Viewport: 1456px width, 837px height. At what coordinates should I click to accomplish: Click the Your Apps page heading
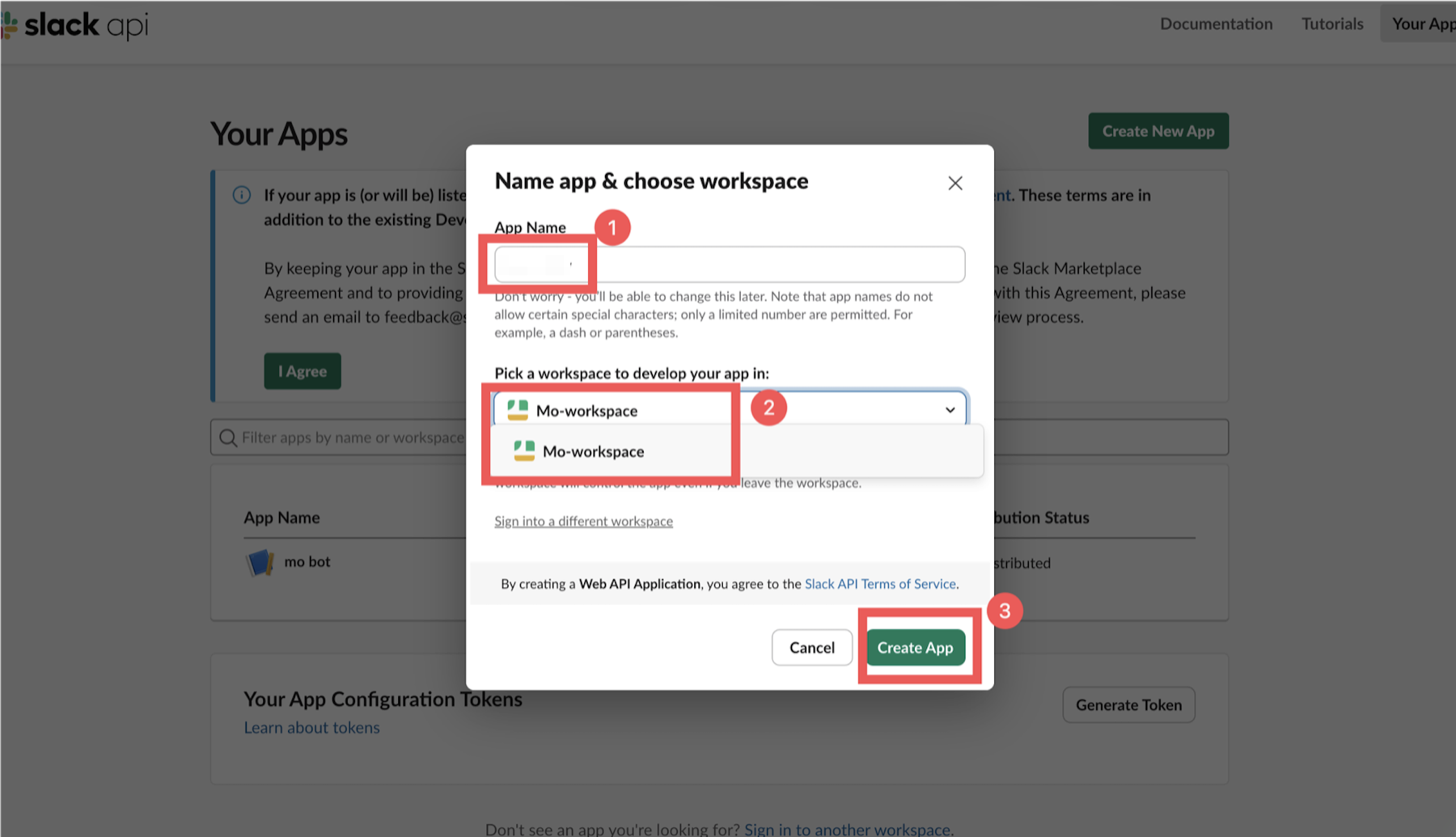(x=279, y=134)
